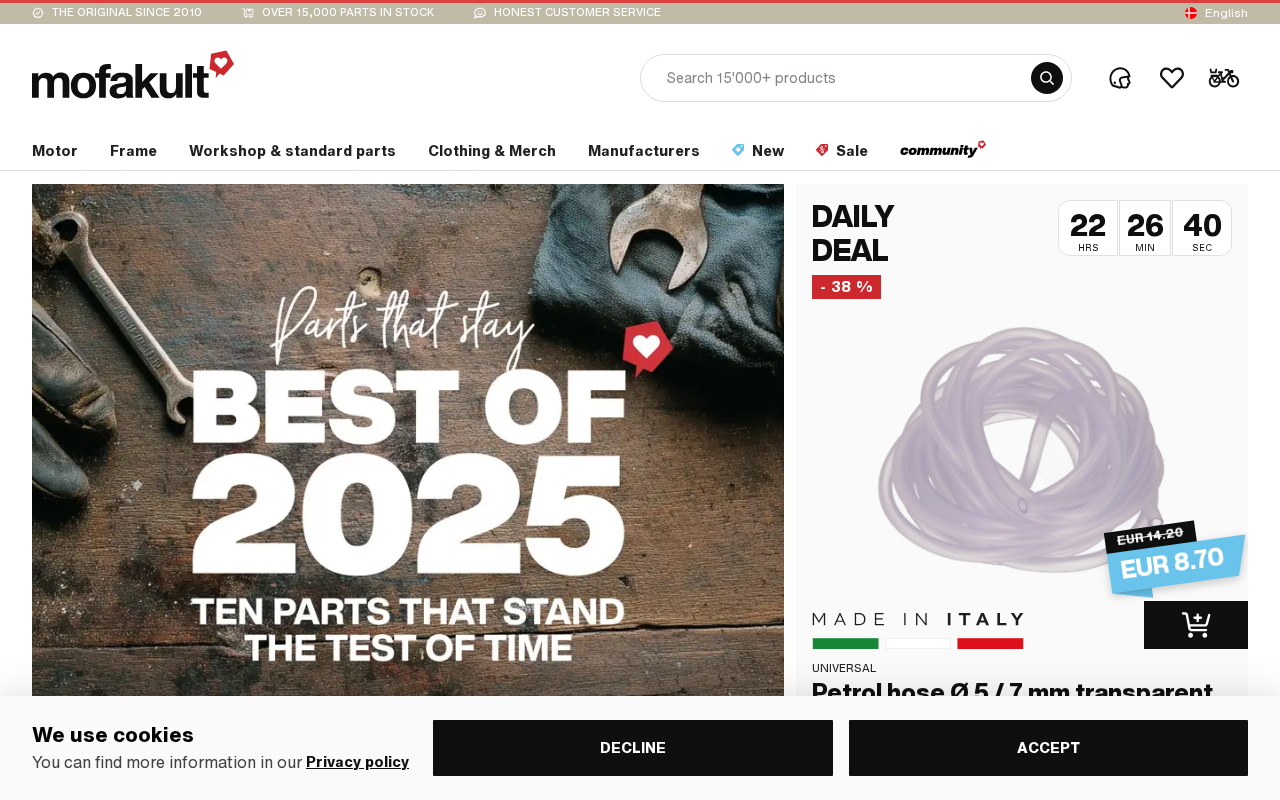This screenshot has width=1280, height=800.
Task: Click the Danish flag language icon
Action: pos(1191,13)
